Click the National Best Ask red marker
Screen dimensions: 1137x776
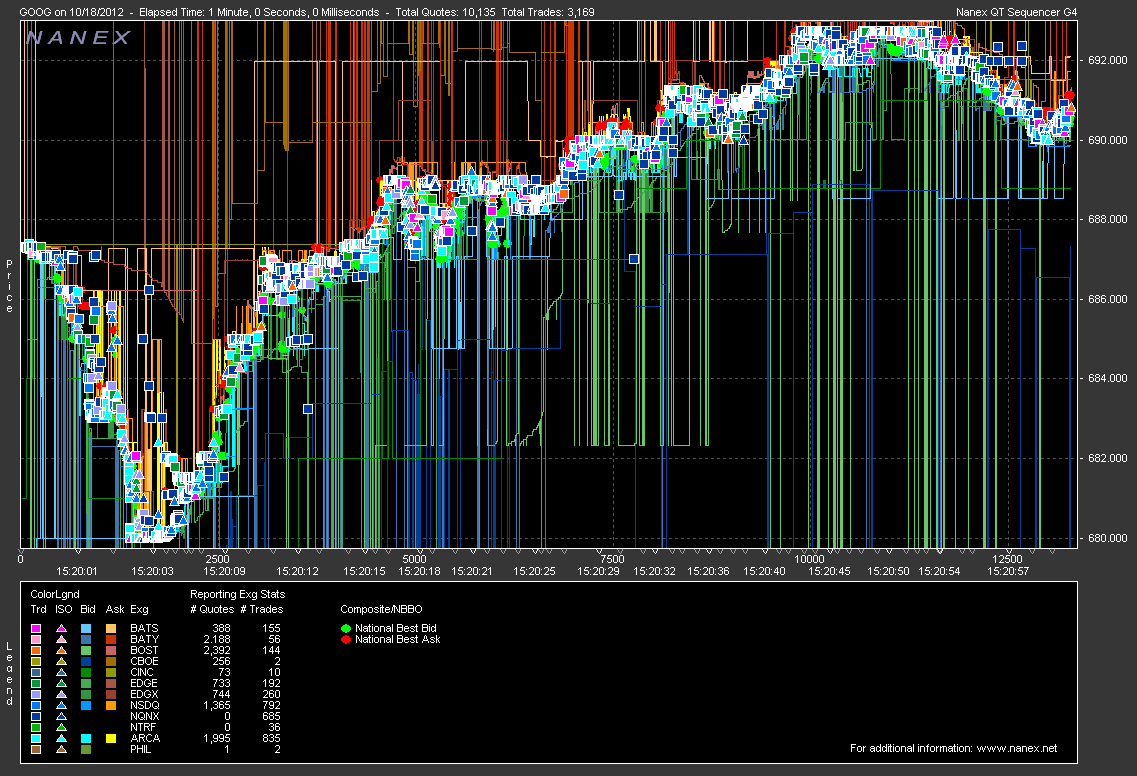click(346, 639)
